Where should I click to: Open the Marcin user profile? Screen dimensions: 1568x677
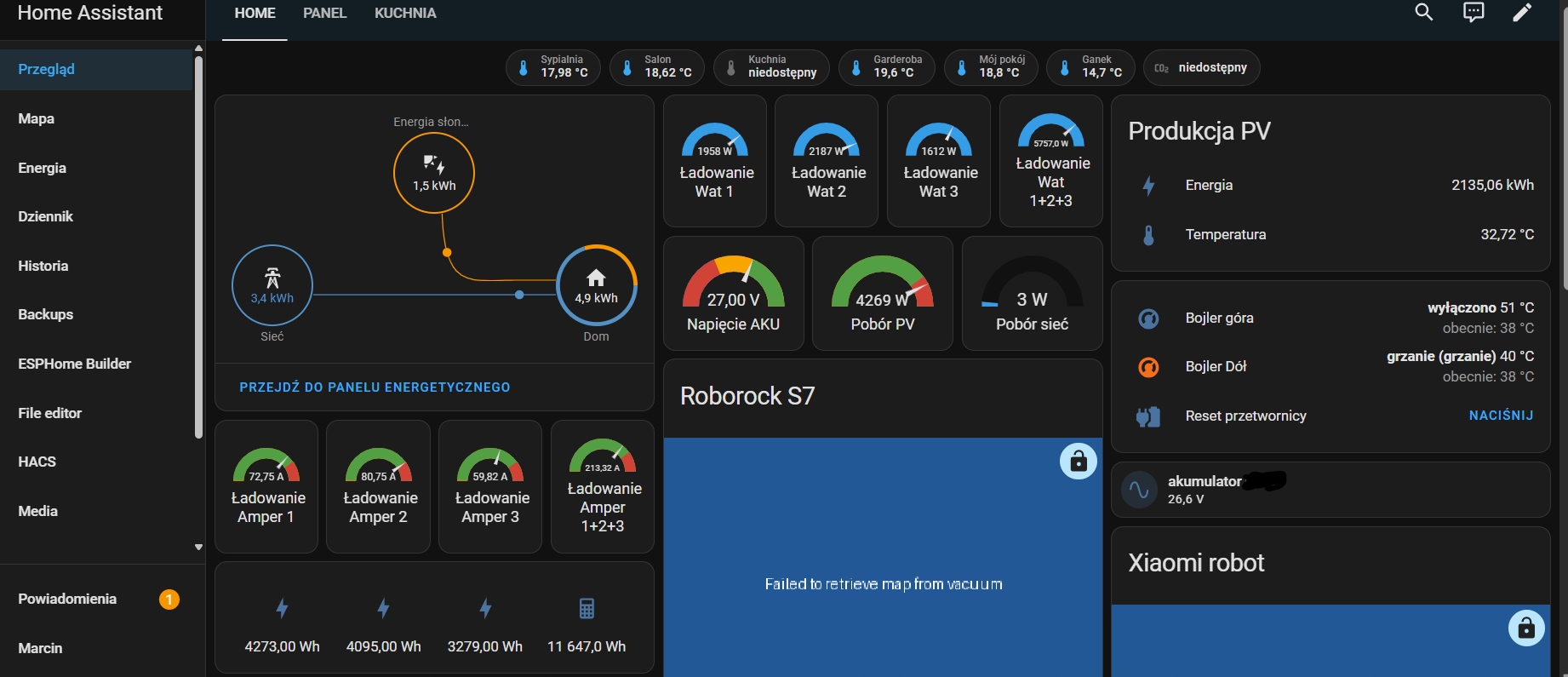[x=102, y=648]
